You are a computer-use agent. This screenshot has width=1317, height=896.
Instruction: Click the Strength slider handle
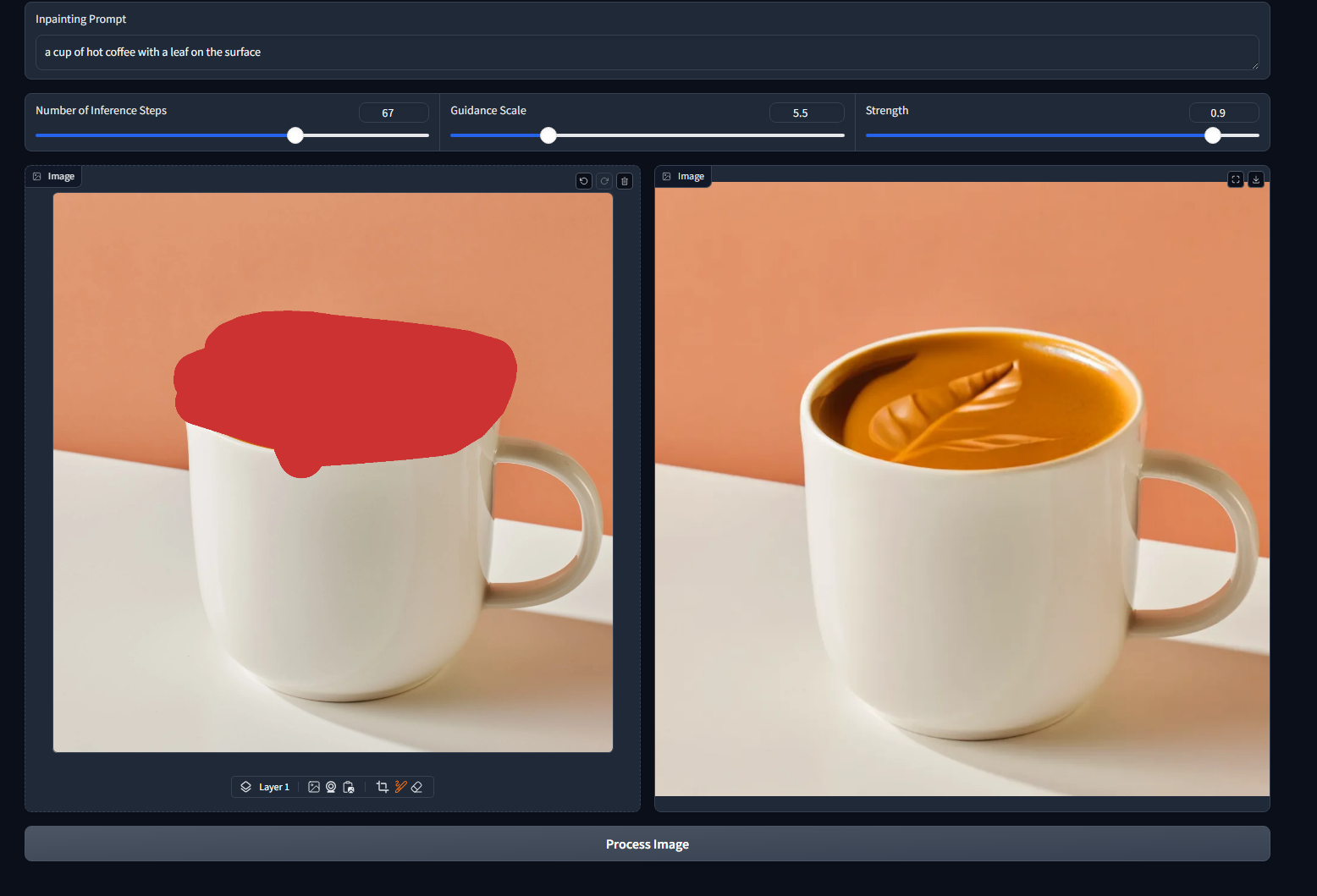tap(1213, 135)
